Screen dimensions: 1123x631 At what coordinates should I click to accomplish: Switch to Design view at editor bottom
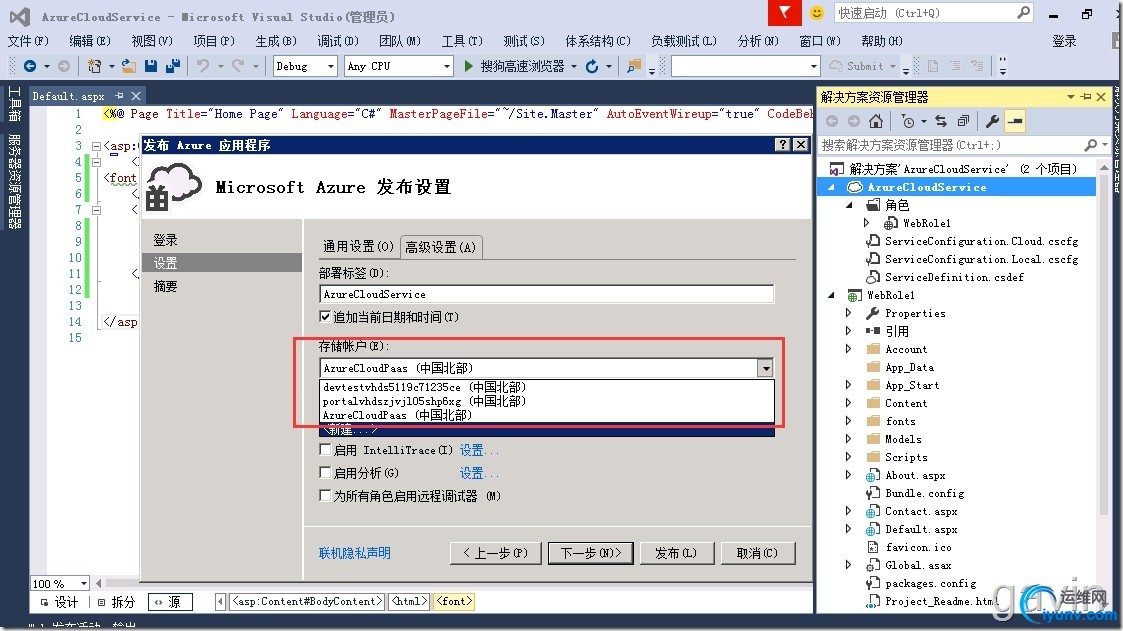click(x=61, y=602)
